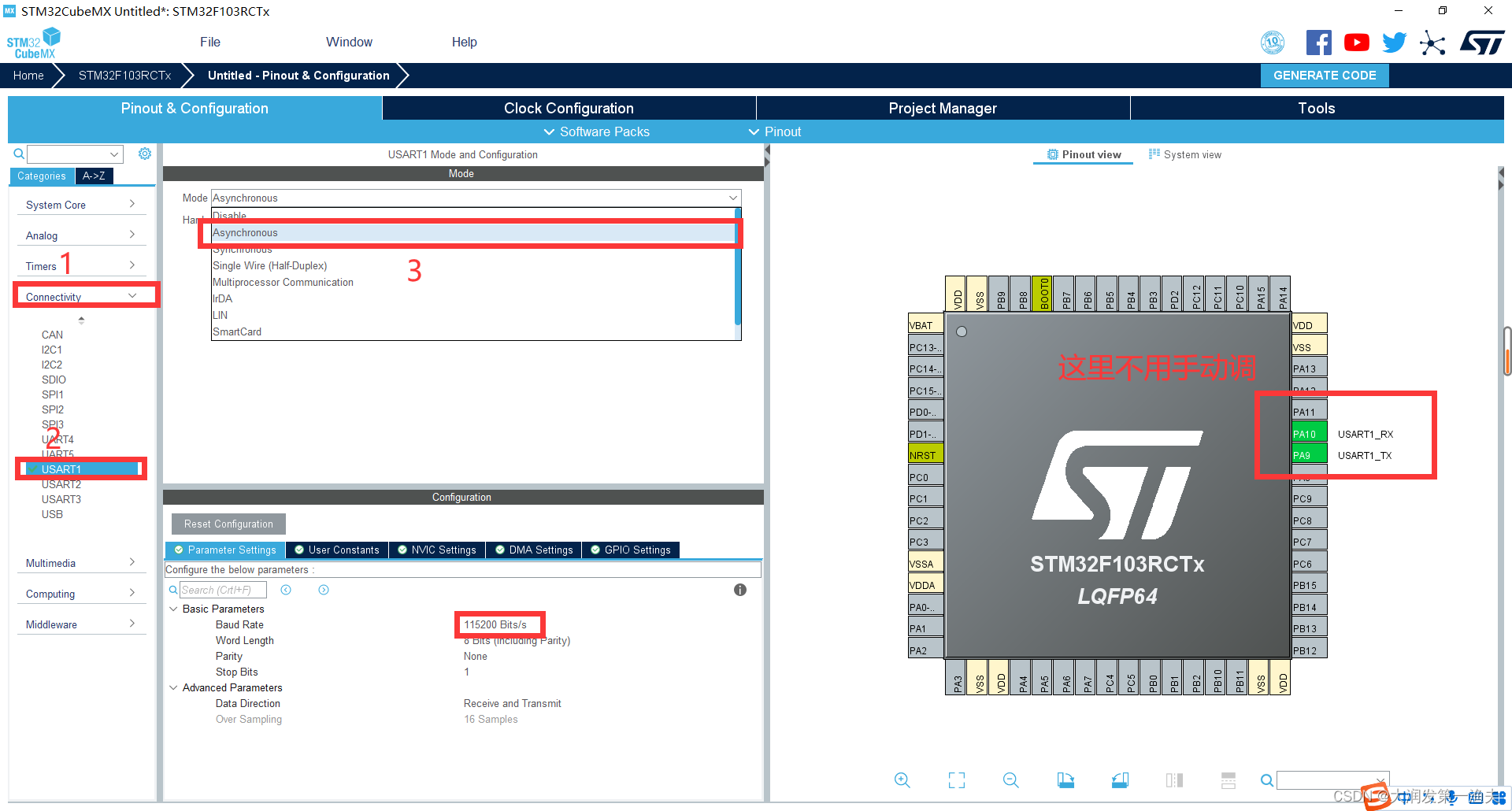Select USART2 in the Connectivity list

pyautogui.click(x=62, y=483)
